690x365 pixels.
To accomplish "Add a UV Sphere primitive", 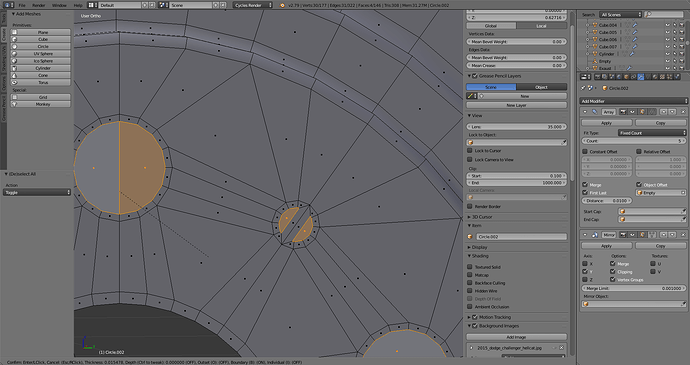I will (x=40, y=54).
